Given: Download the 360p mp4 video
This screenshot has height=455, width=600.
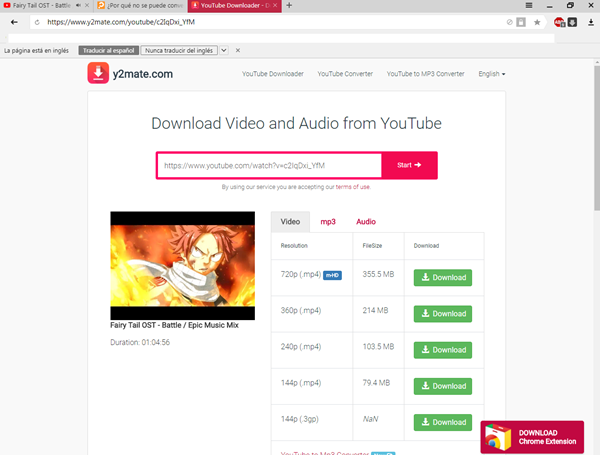Looking at the screenshot, I should [x=443, y=314].
